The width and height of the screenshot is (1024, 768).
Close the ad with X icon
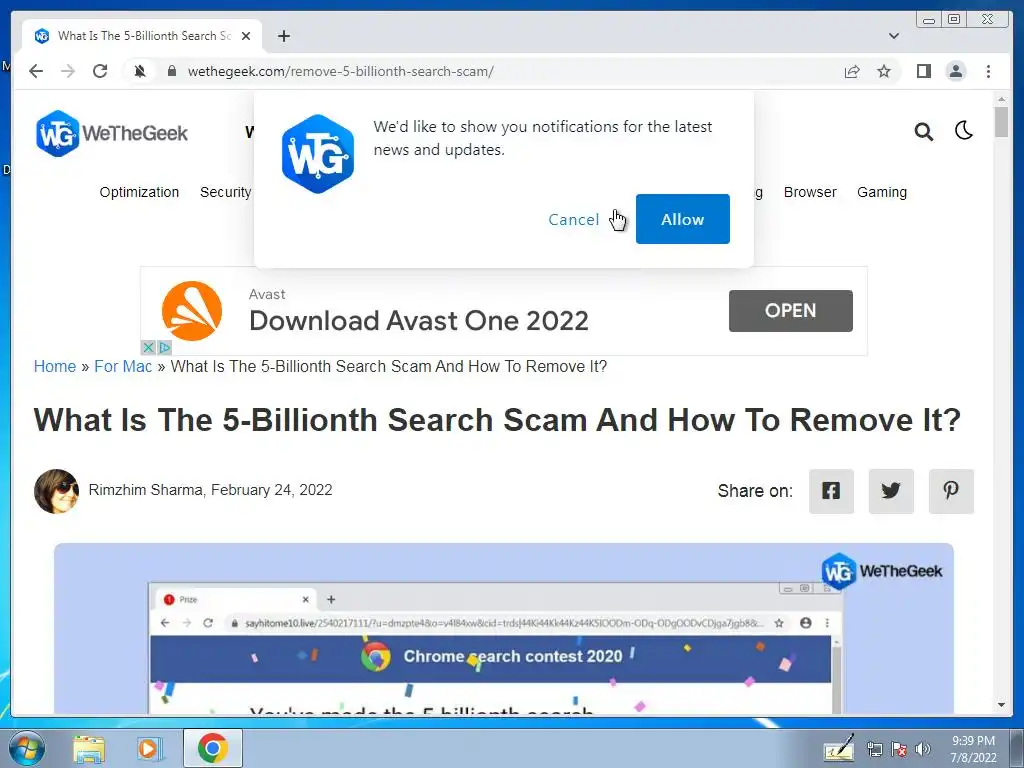(148, 347)
